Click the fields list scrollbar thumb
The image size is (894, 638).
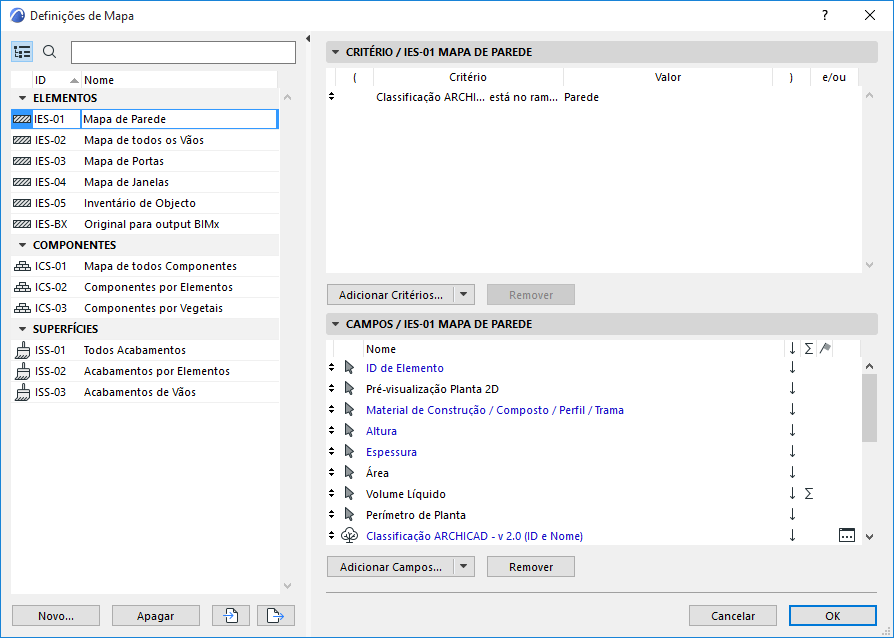869,408
